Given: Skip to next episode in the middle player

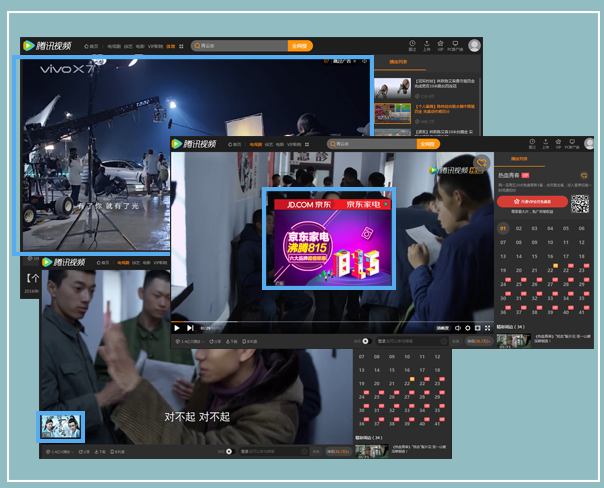Looking at the screenshot, I should [x=190, y=327].
